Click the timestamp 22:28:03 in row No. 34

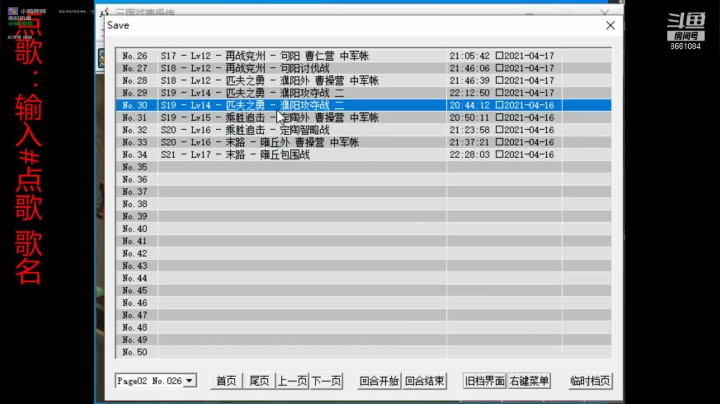point(469,155)
